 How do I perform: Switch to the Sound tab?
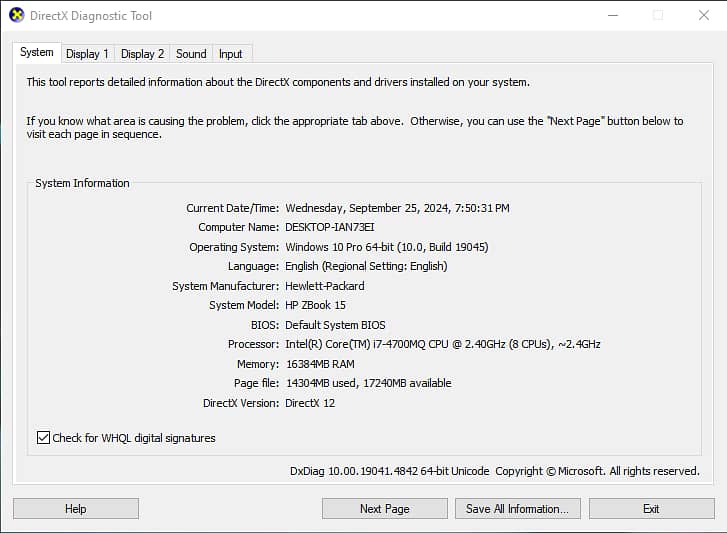[191, 54]
